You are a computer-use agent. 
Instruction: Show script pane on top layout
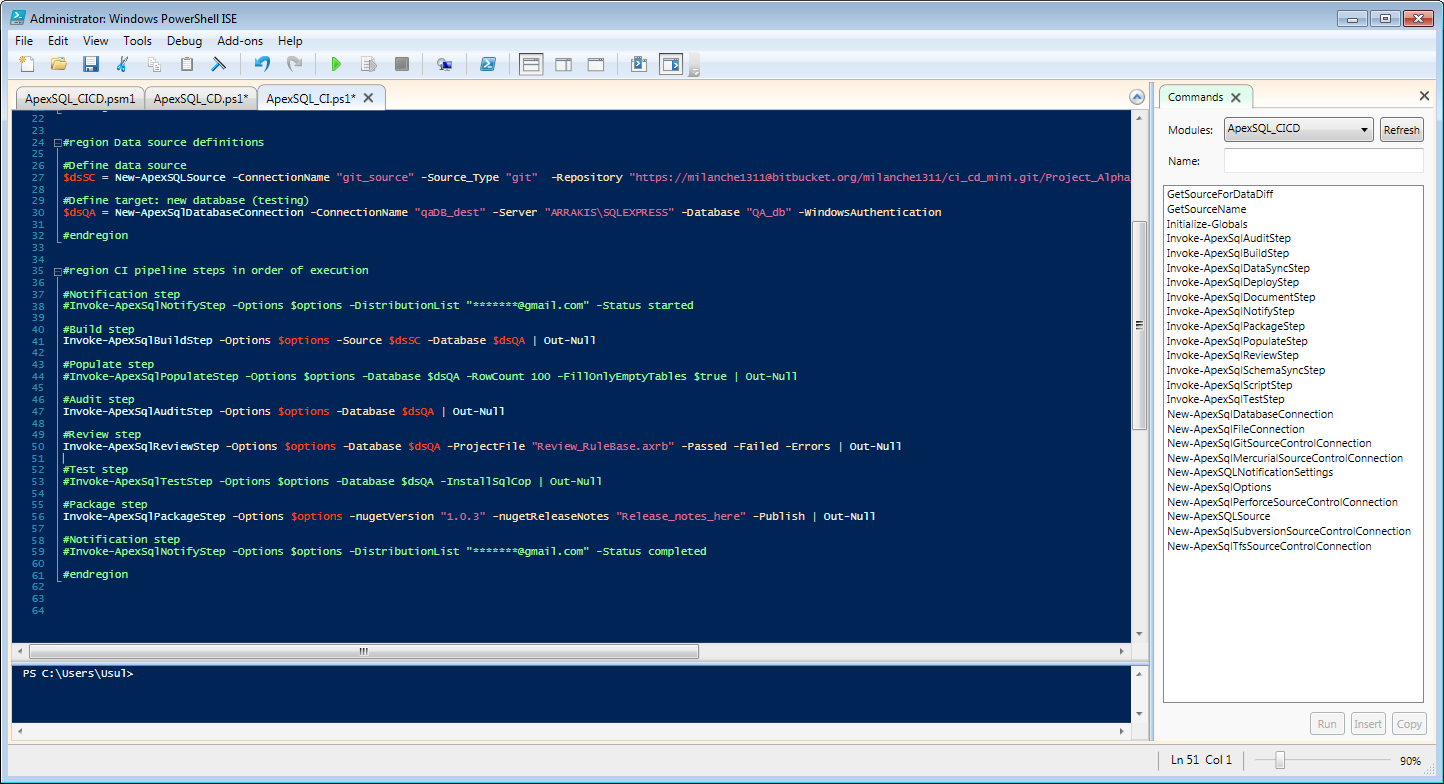(531, 64)
